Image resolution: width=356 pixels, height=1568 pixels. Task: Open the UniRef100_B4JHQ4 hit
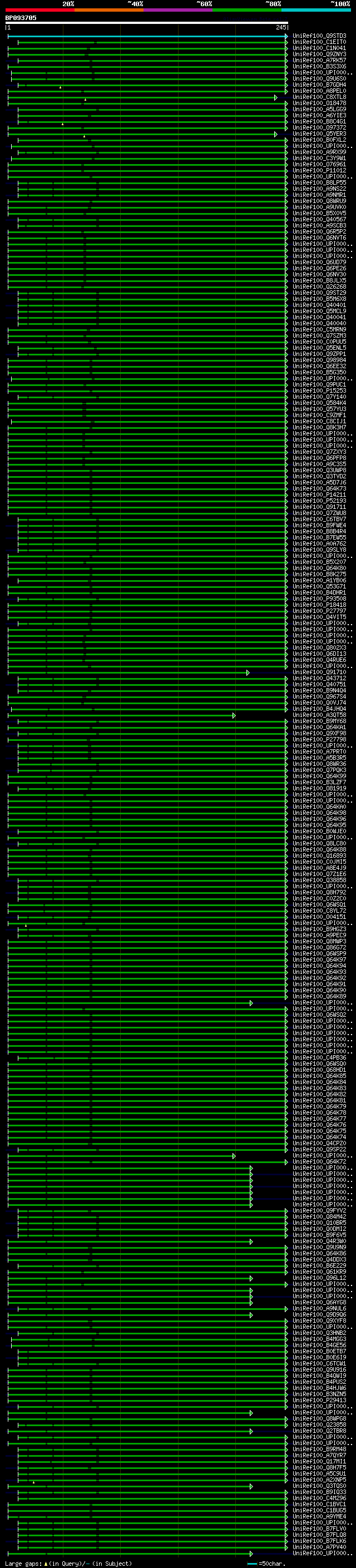pyautogui.click(x=319, y=709)
